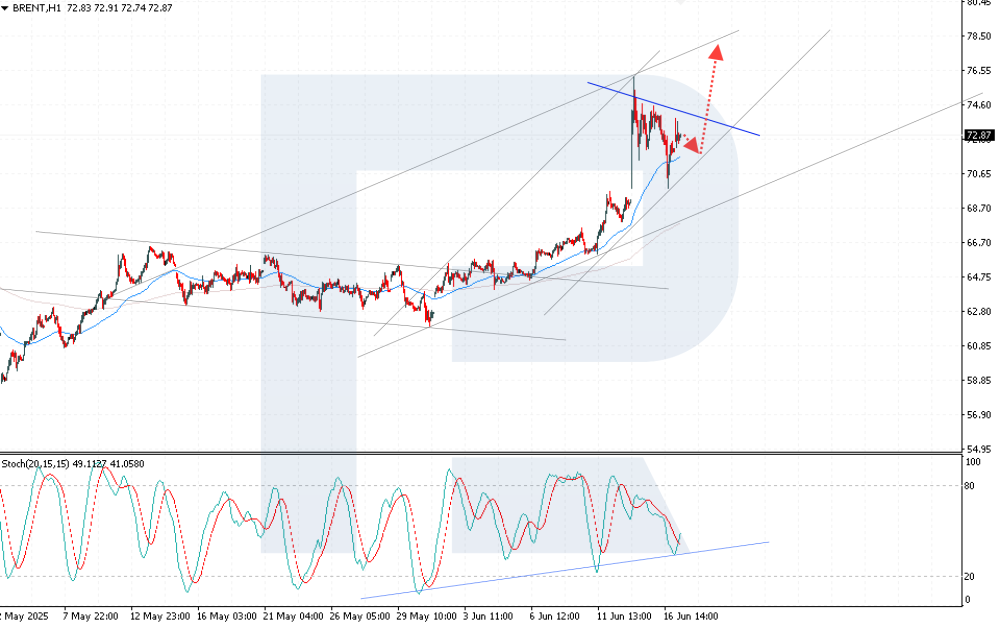1000x628 pixels.
Task: Click the 54.95 price axis label
Action: point(978,449)
